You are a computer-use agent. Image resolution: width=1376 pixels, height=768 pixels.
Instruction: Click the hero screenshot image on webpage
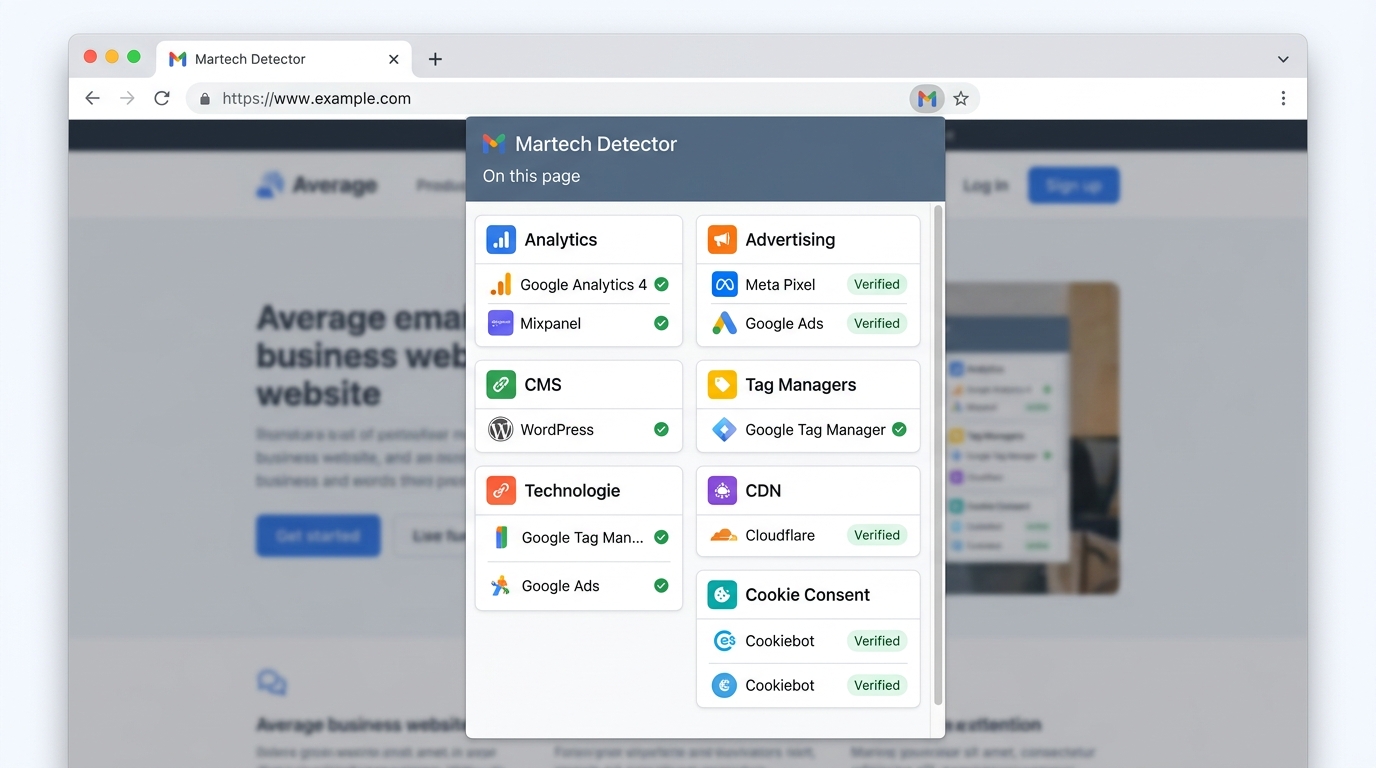pos(1032,438)
